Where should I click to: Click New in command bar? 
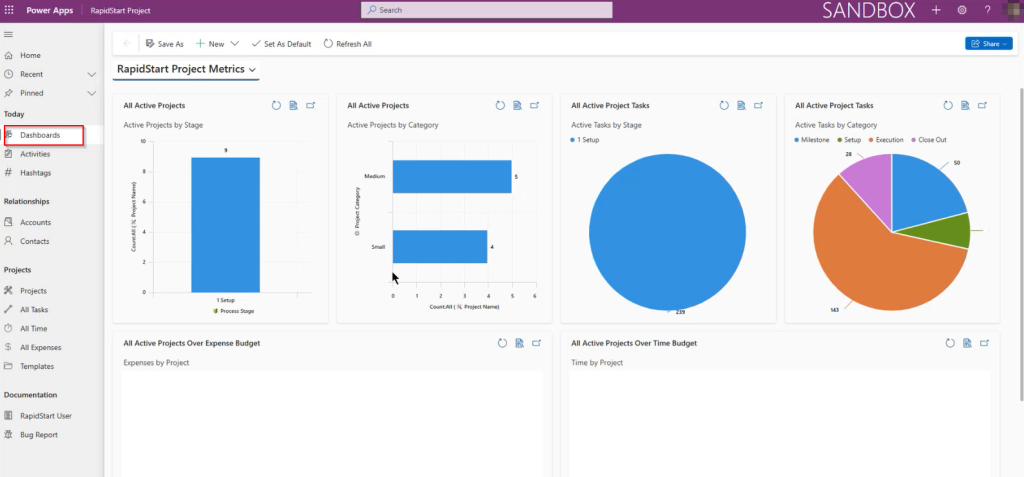click(210, 44)
